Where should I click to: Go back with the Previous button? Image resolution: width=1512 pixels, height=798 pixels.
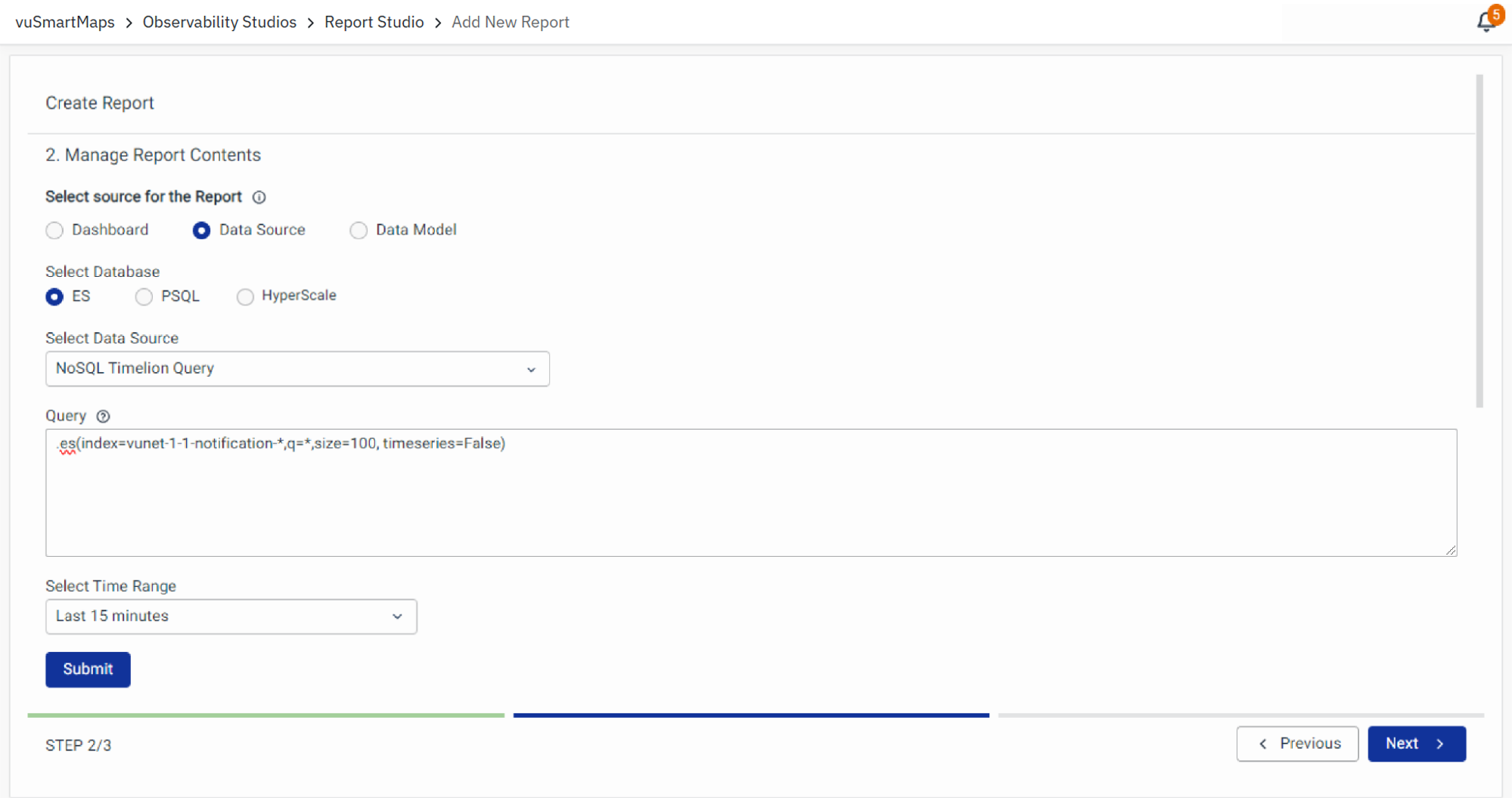(1297, 744)
